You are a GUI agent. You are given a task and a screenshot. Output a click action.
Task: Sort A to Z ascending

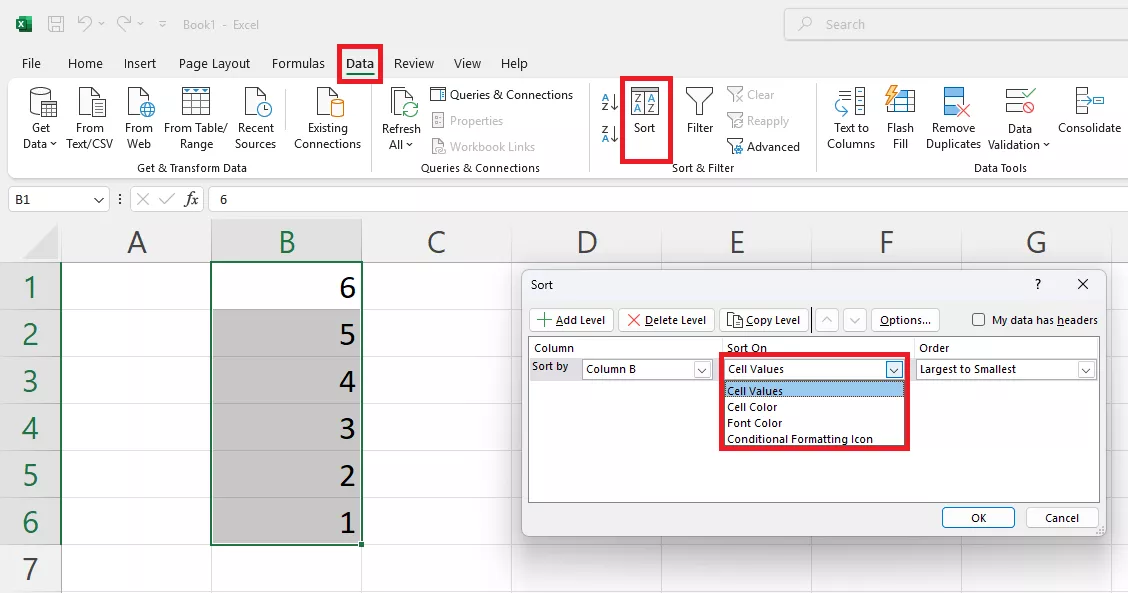pos(609,102)
